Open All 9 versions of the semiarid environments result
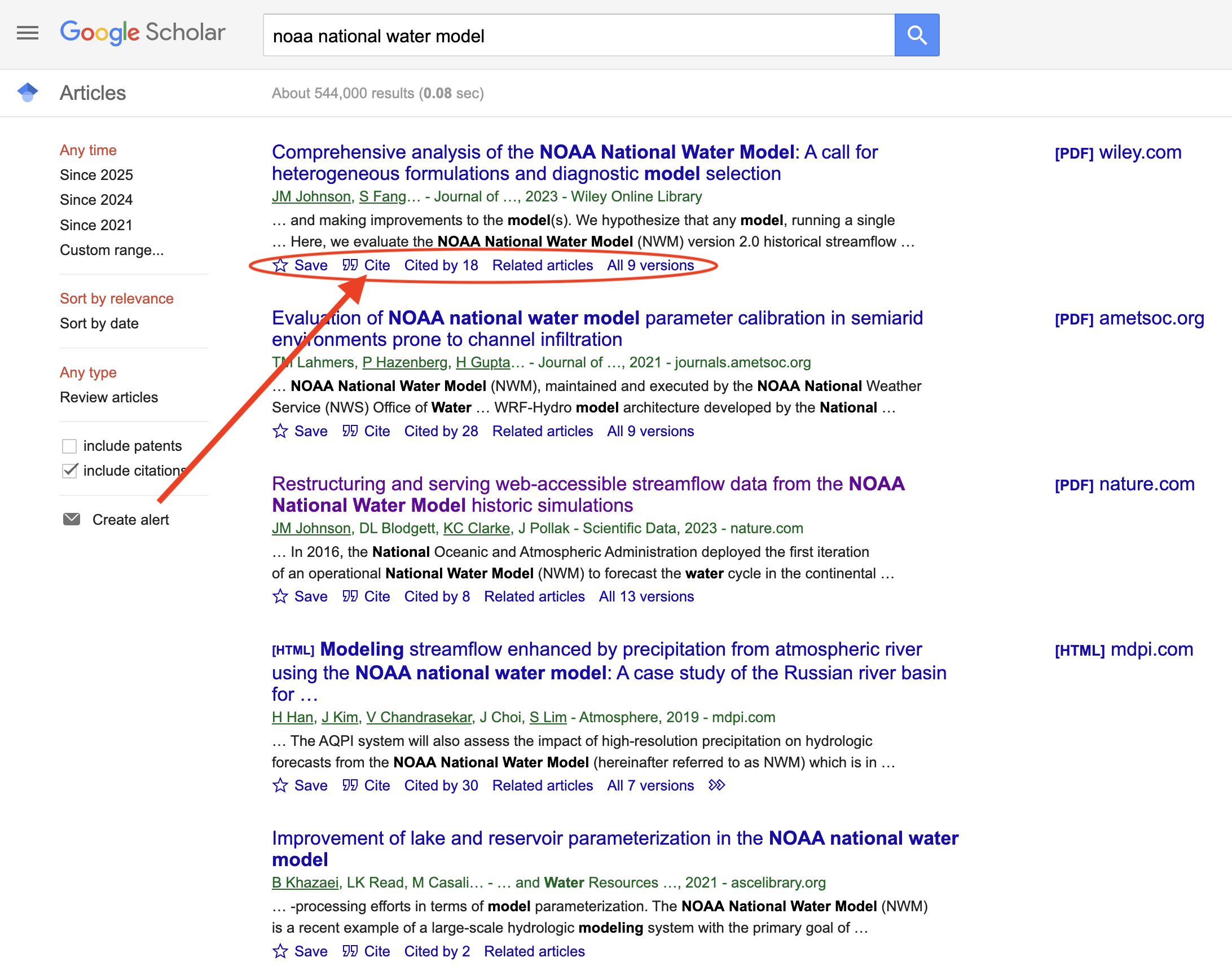 (650, 431)
